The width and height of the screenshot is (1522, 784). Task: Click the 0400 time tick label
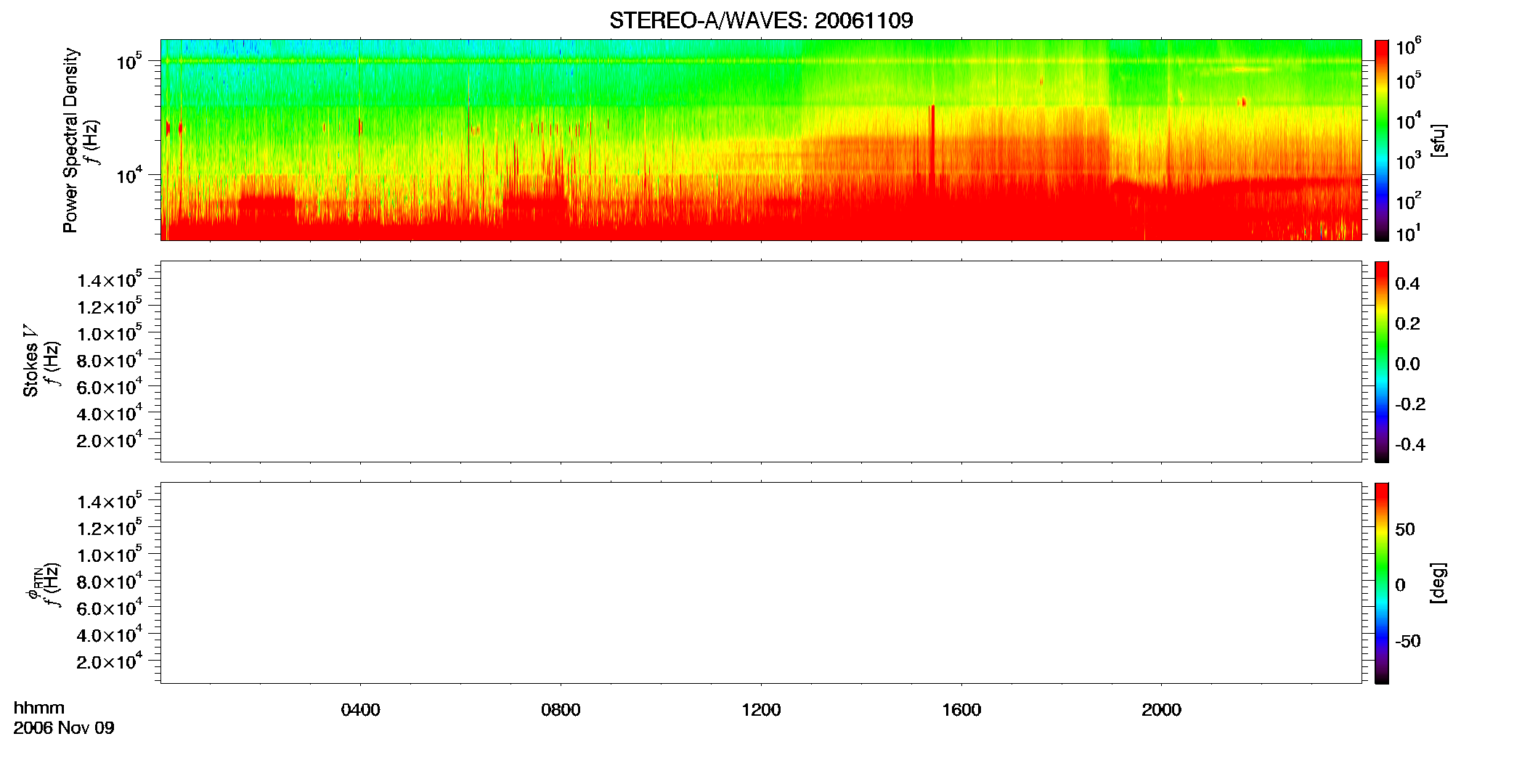click(x=360, y=710)
